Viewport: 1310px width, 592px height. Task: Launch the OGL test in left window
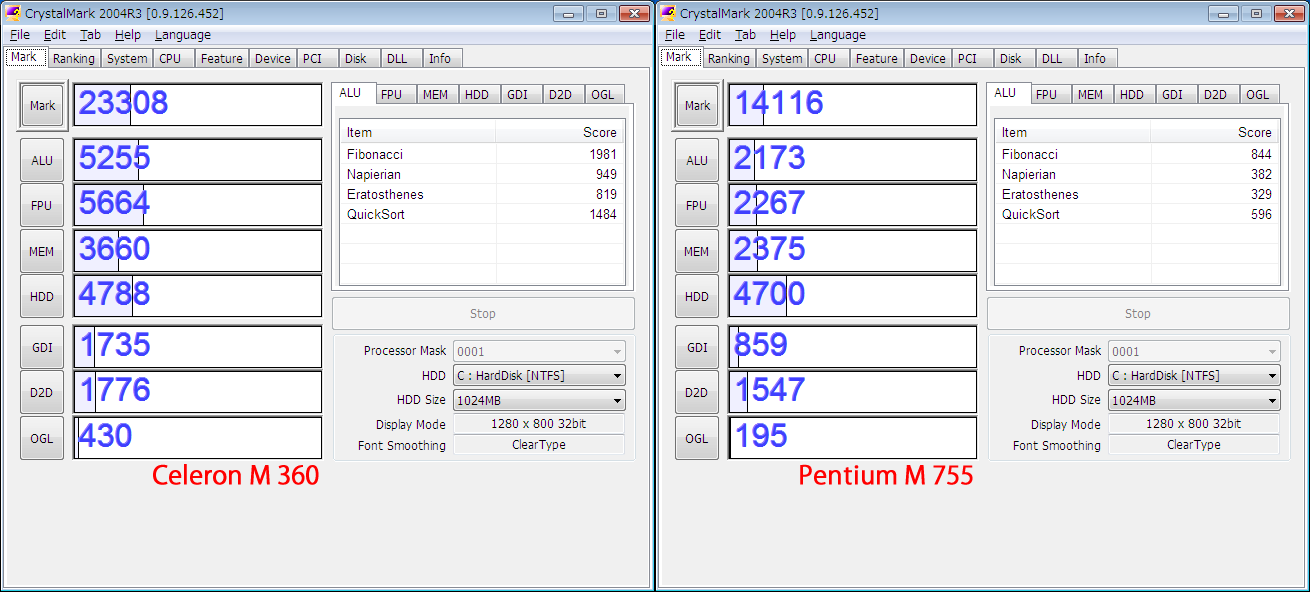pyautogui.click(x=42, y=438)
